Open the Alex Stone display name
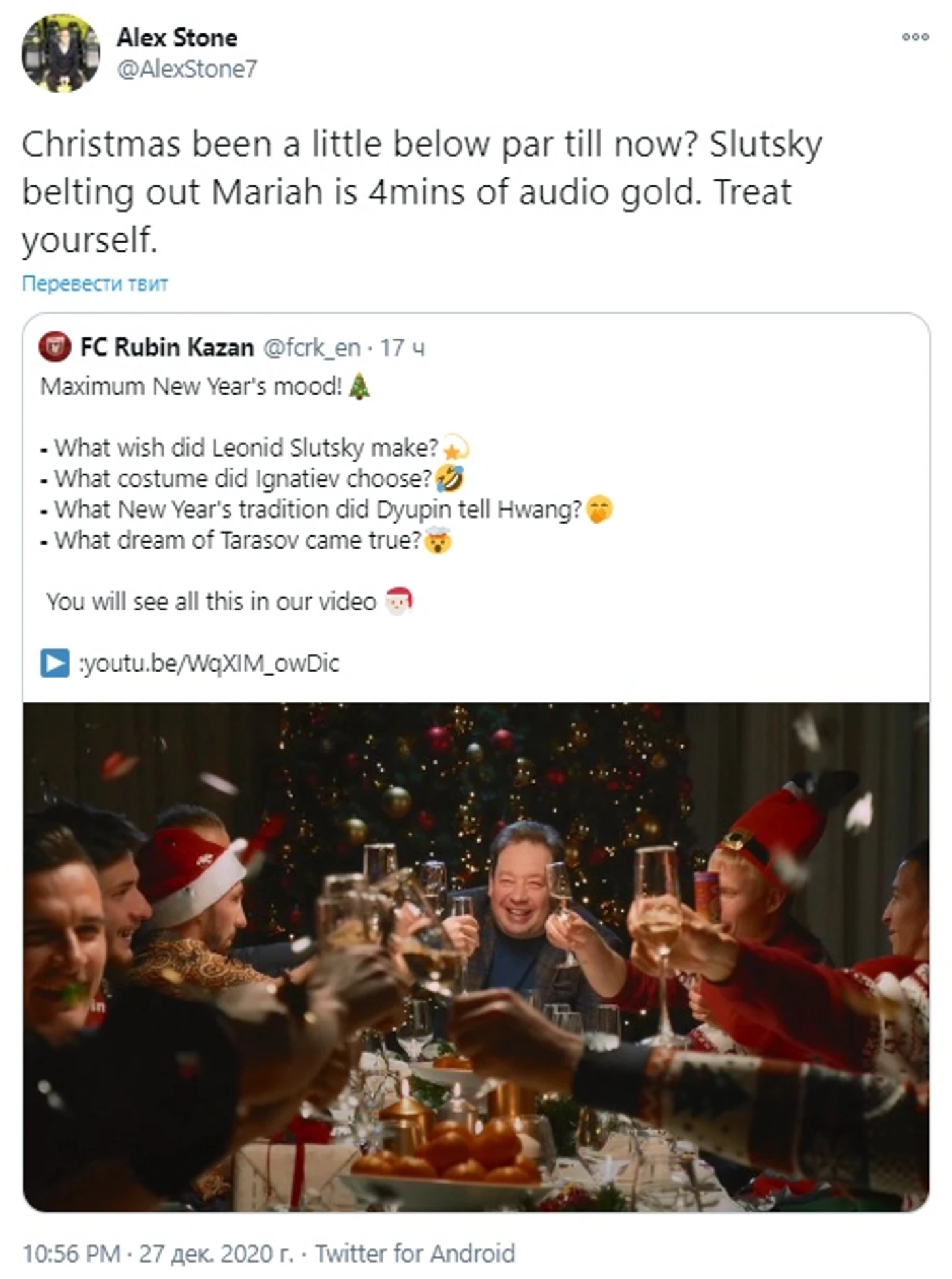This screenshot has width=952, height=1279. [177, 38]
